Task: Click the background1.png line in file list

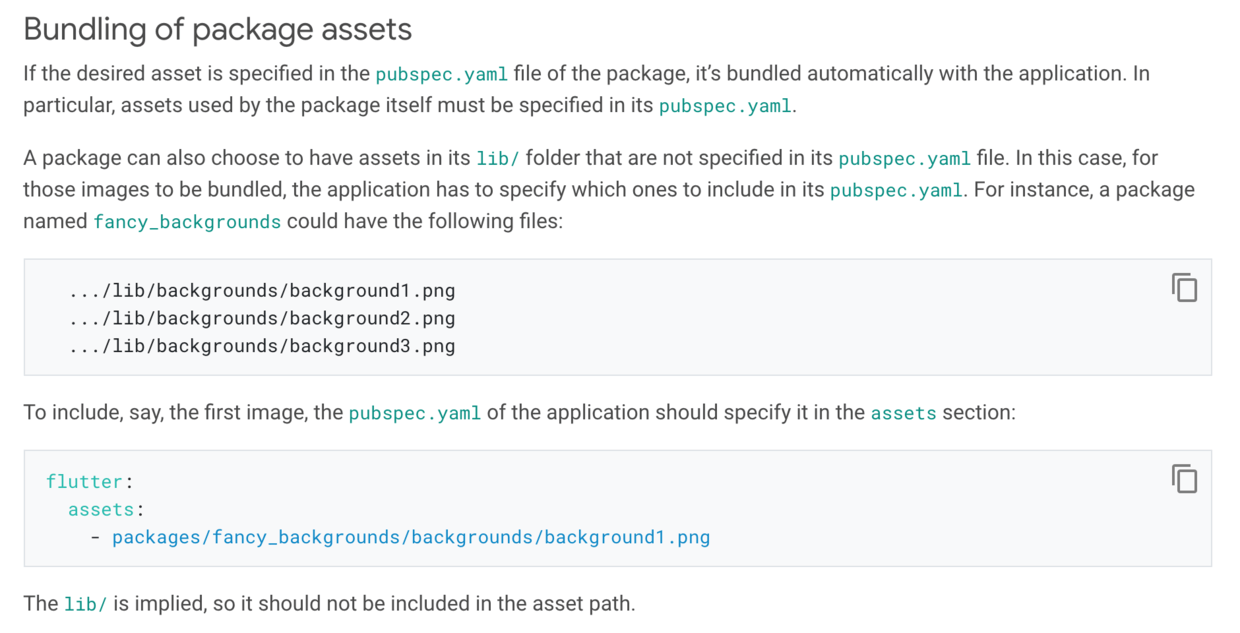Action: [x=262, y=291]
